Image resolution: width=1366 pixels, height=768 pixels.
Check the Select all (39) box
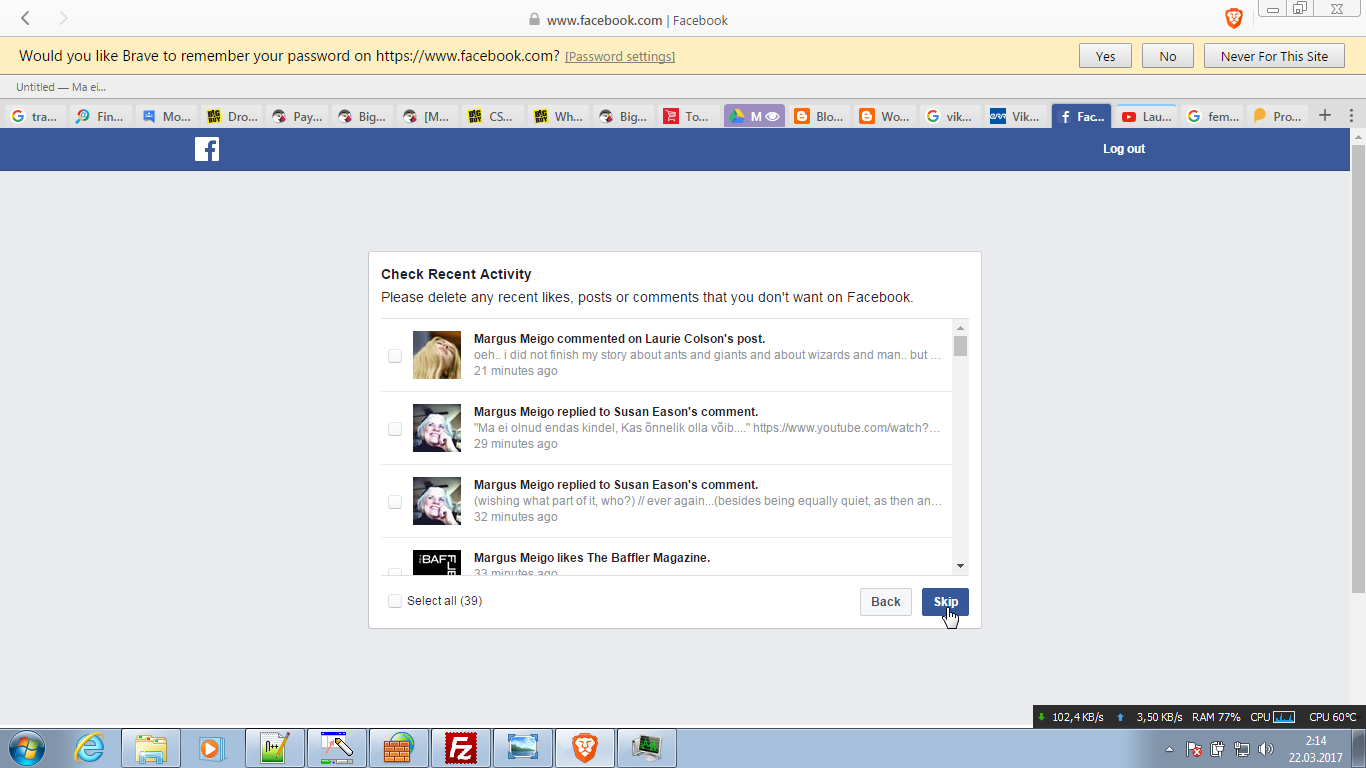pyautogui.click(x=395, y=601)
